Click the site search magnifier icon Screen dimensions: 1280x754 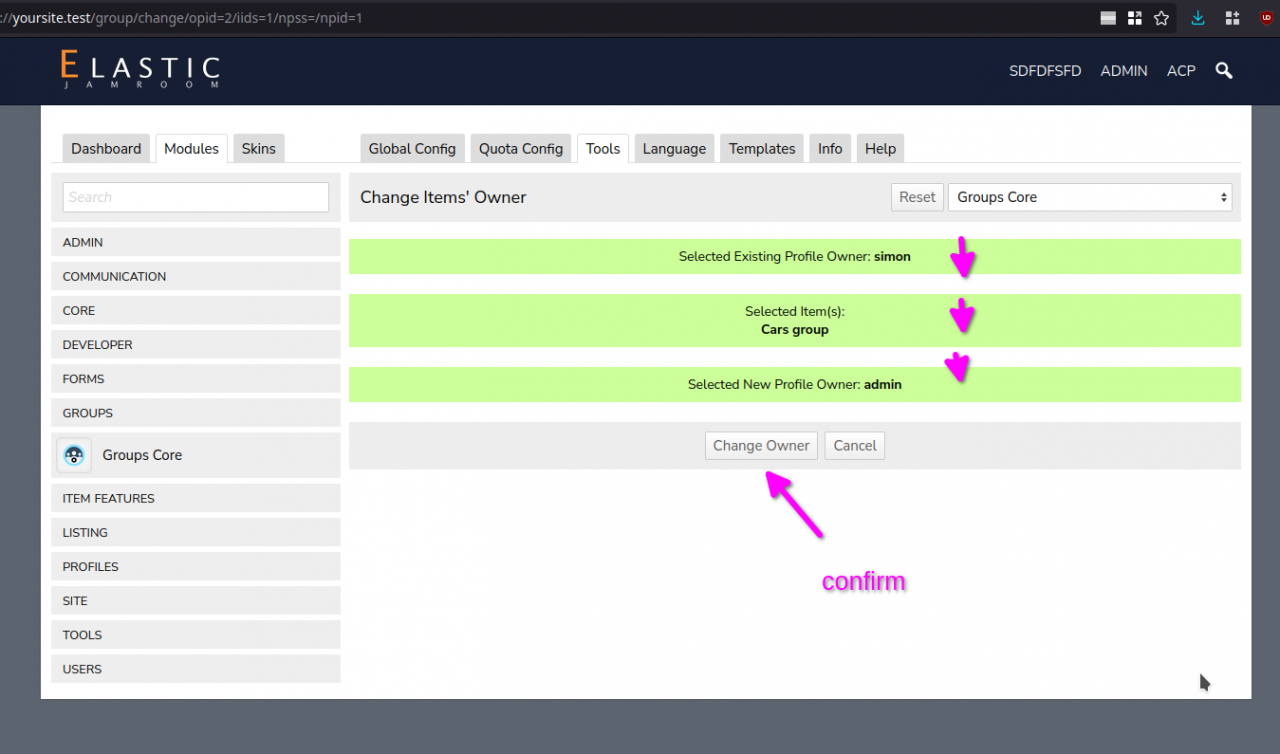[x=1224, y=71]
